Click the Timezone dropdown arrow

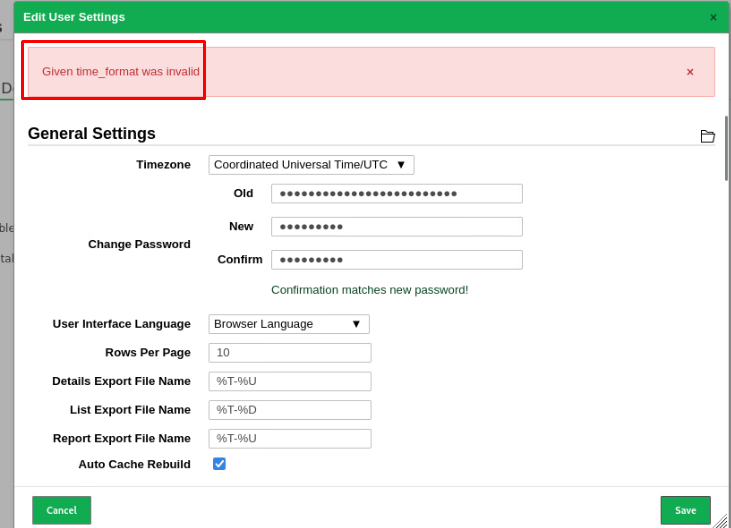[x=401, y=165]
